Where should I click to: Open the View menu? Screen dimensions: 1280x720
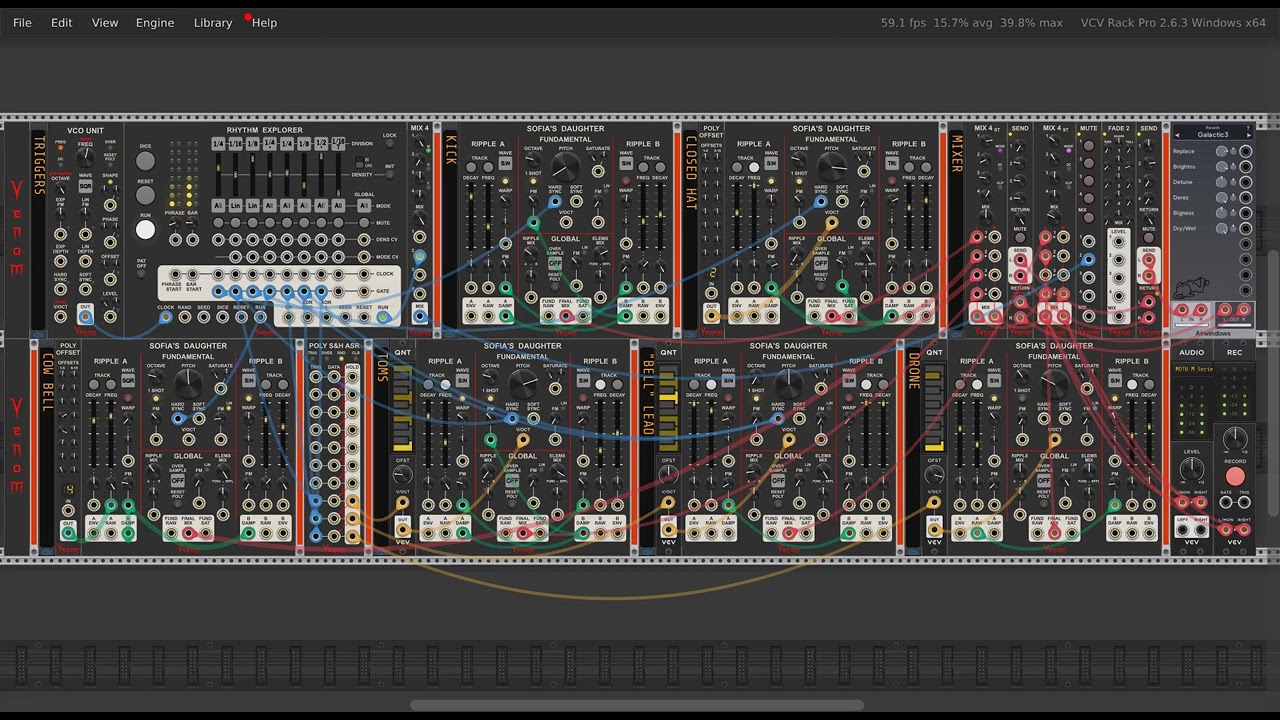[105, 22]
